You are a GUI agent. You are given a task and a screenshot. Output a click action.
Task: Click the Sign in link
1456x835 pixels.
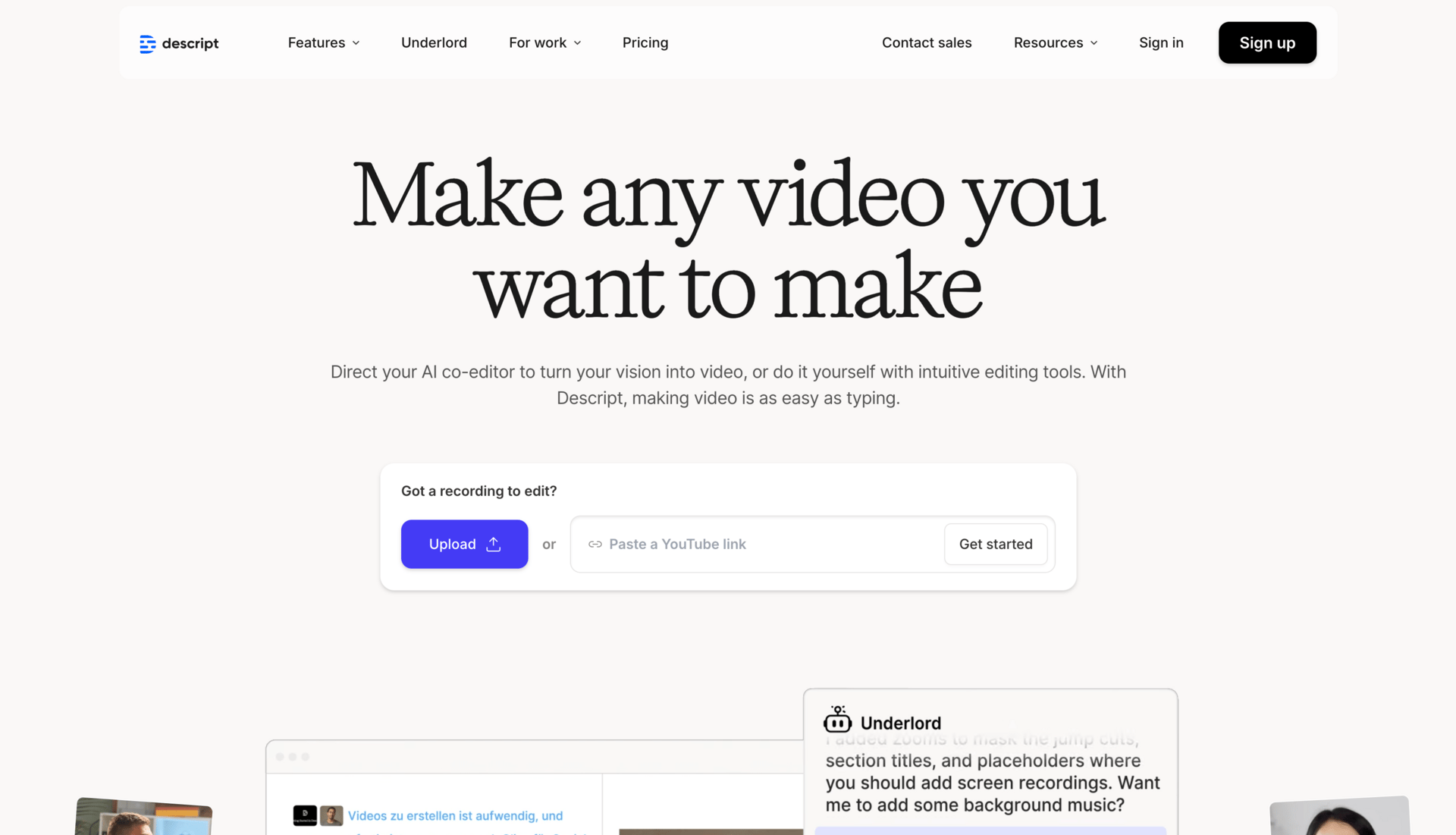click(x=1161, y=42)
